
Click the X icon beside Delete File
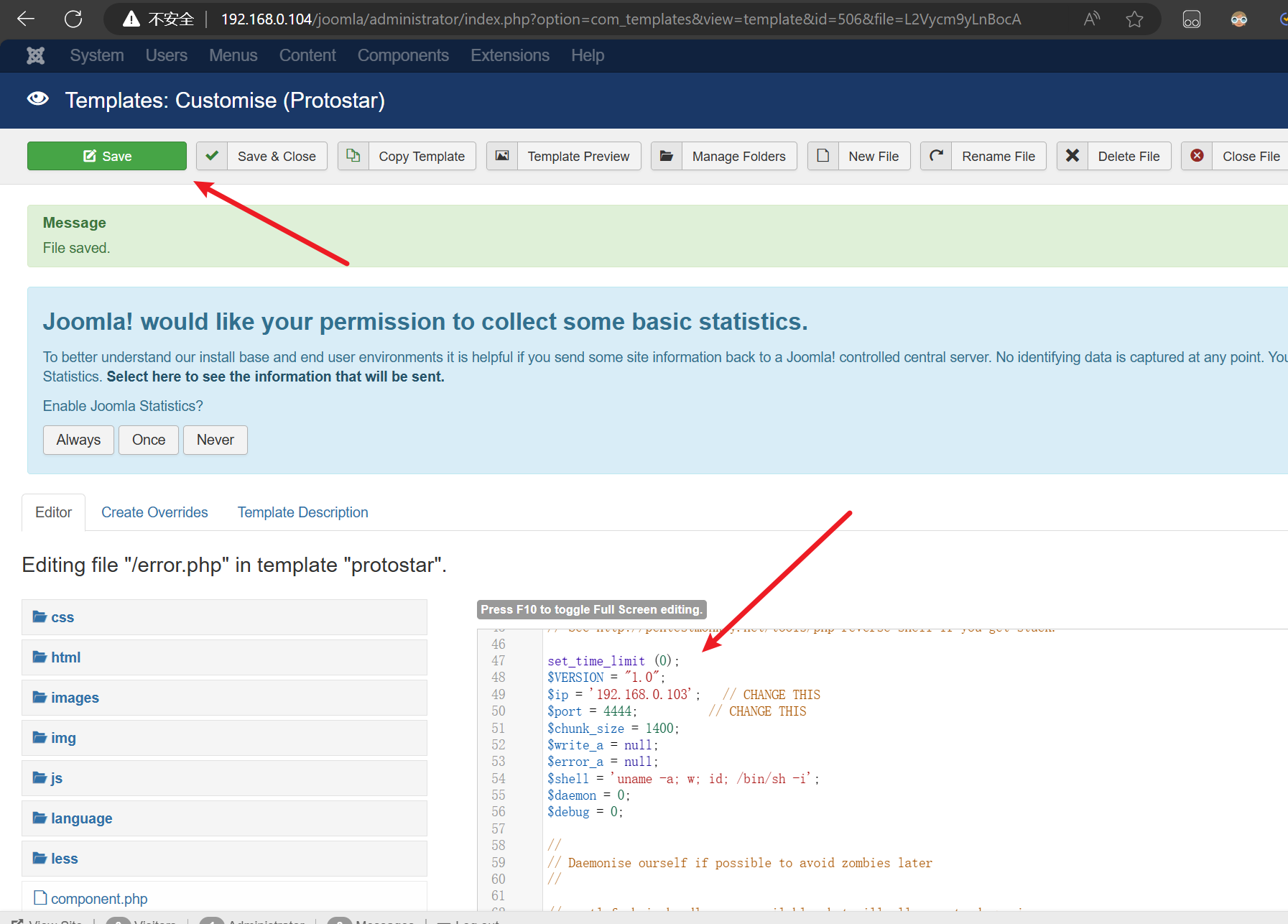click(x=1072, y=156)
